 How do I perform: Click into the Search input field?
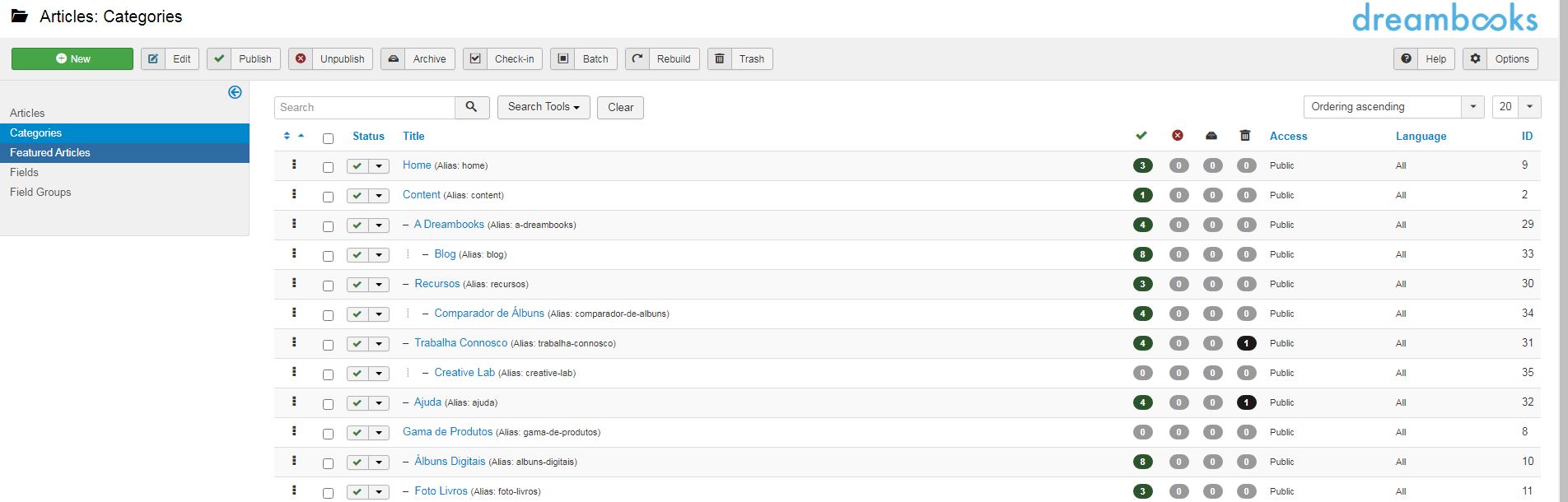point(365,107)
